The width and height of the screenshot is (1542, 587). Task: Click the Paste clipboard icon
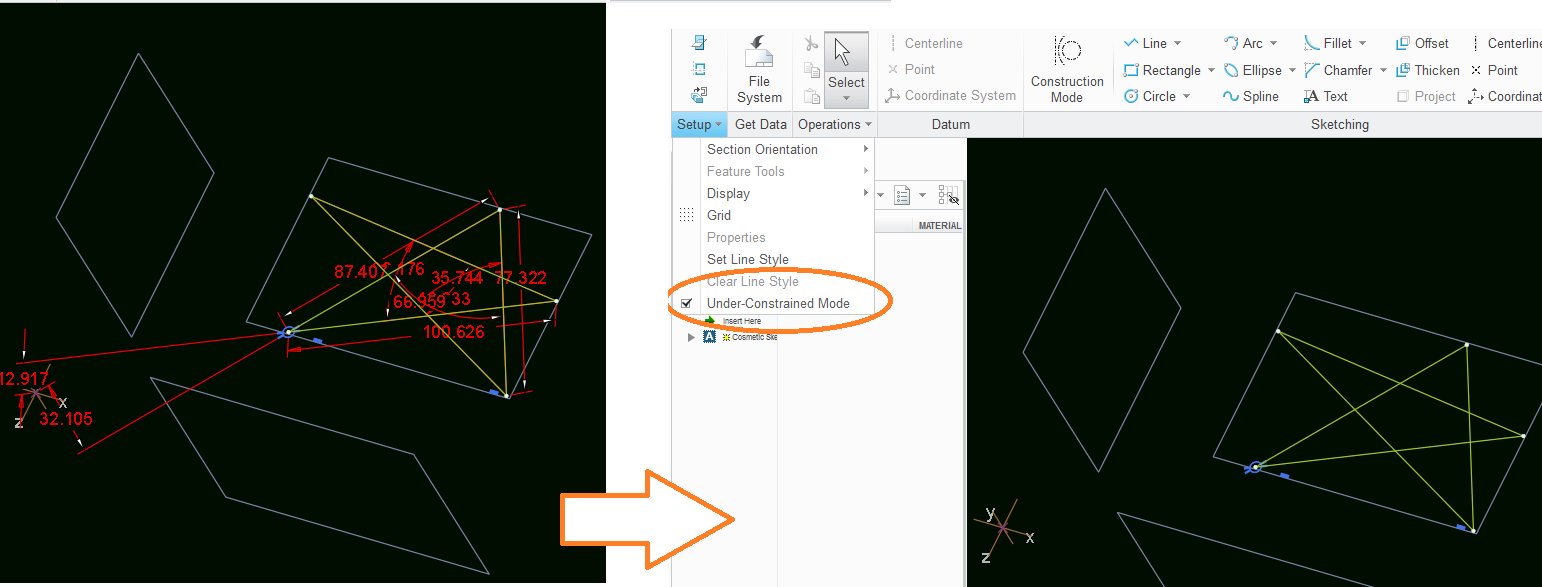coord(811,95)
